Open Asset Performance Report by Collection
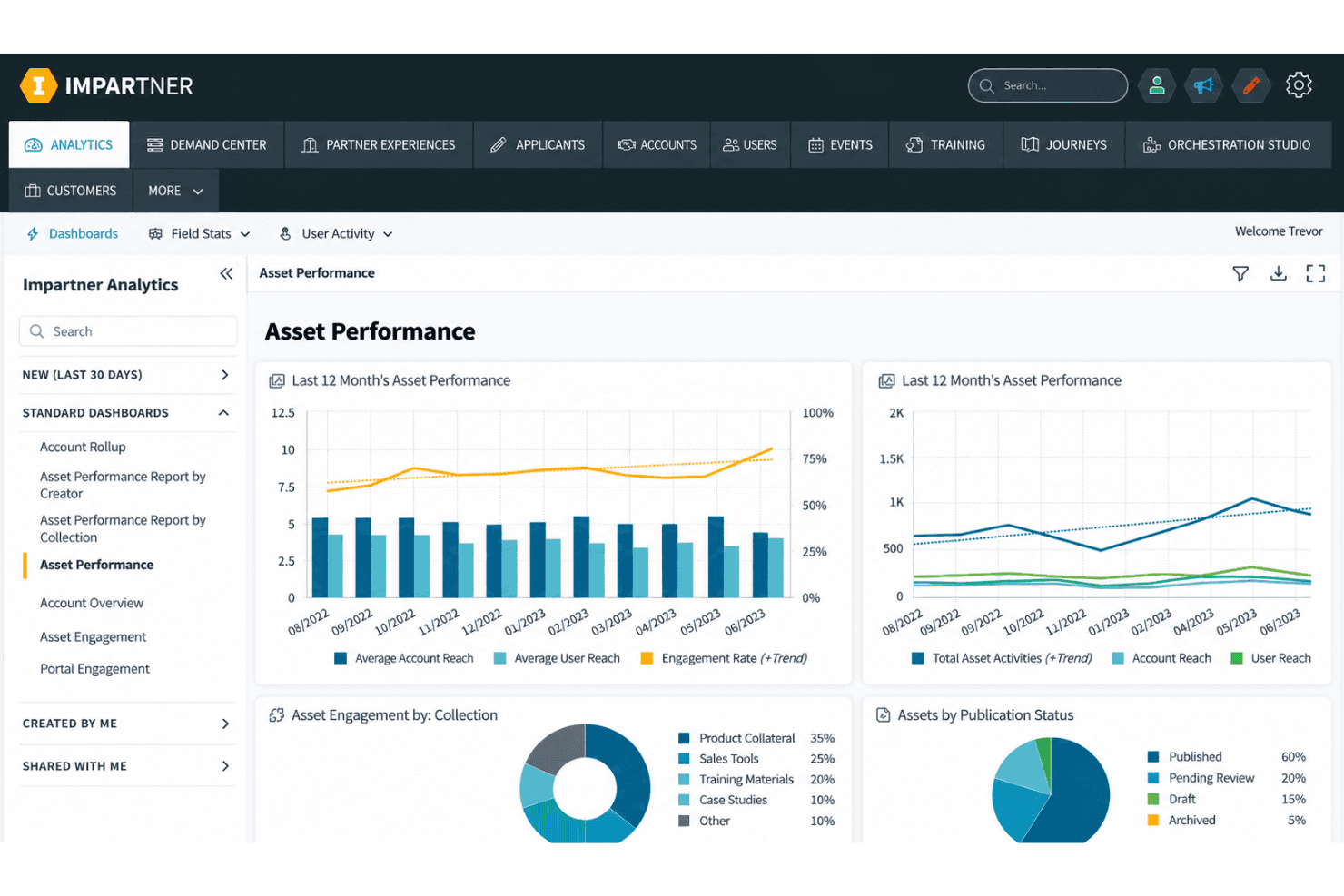The width and height of the screenshot is (1344, 896). (x=123, y=528)
